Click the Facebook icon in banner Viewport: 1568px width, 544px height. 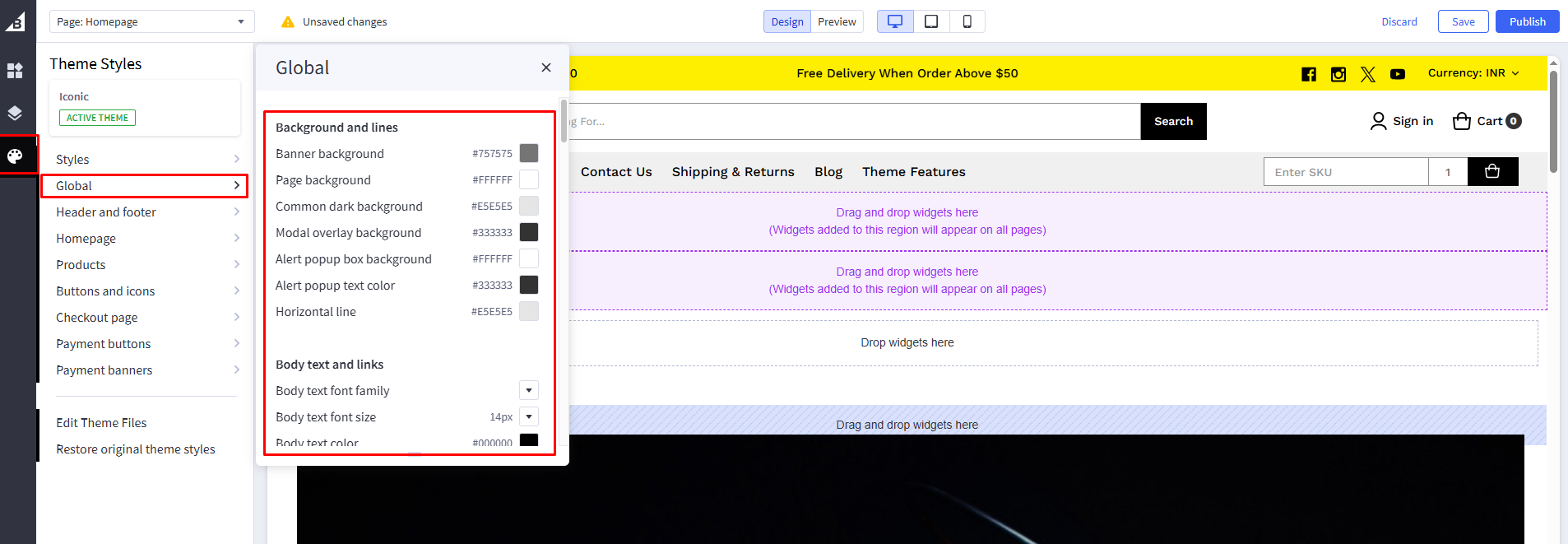1309,74
